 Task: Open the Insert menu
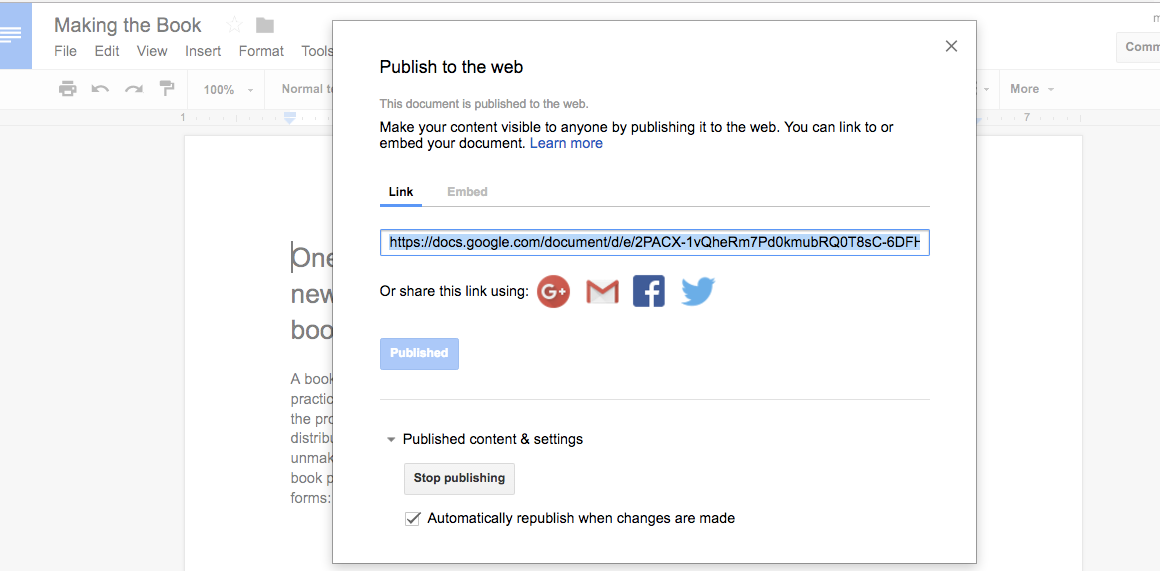click(203, 51)
